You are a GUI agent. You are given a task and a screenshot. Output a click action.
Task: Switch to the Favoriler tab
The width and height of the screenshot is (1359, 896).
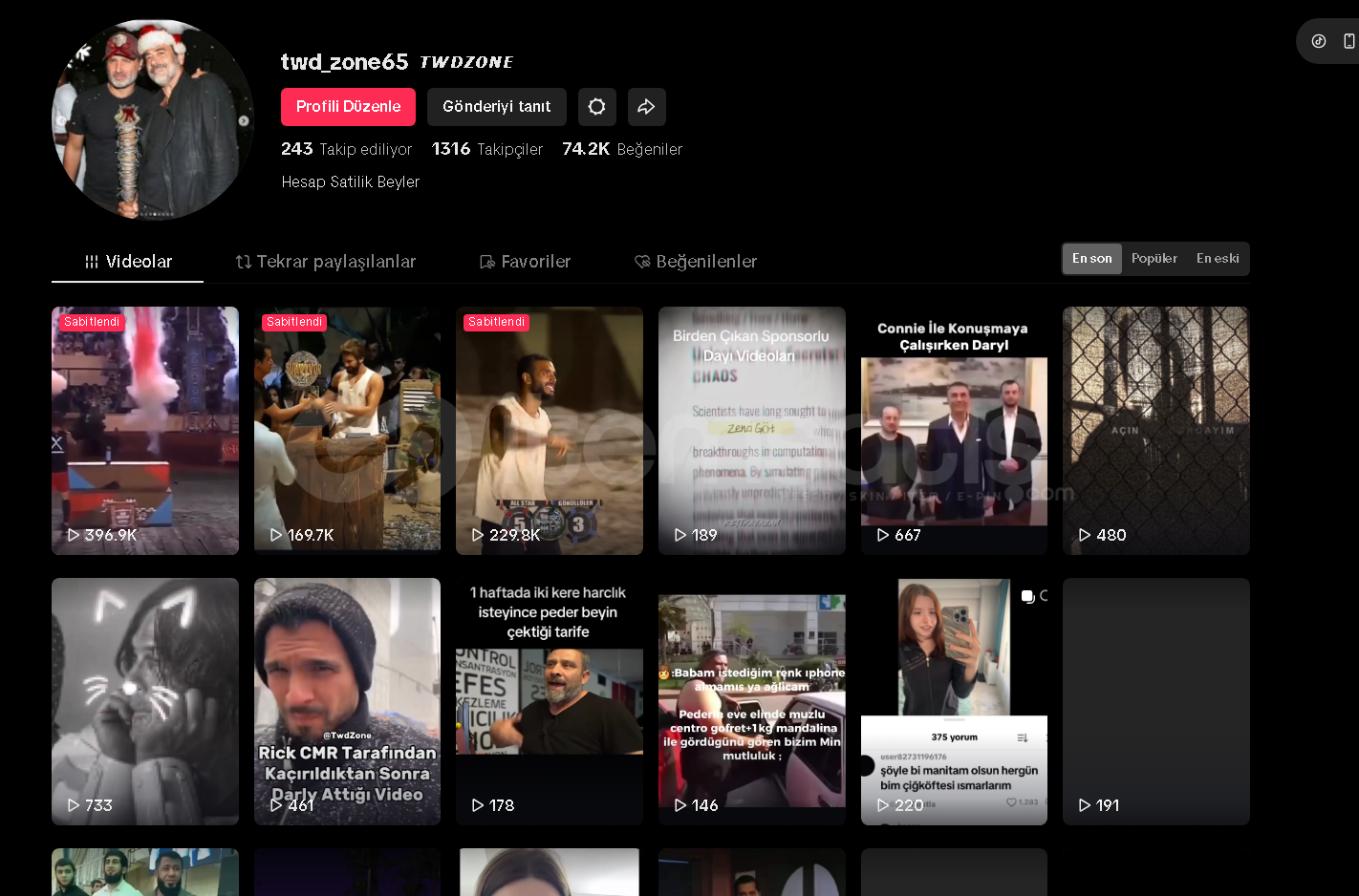click(x=525, y=262)
